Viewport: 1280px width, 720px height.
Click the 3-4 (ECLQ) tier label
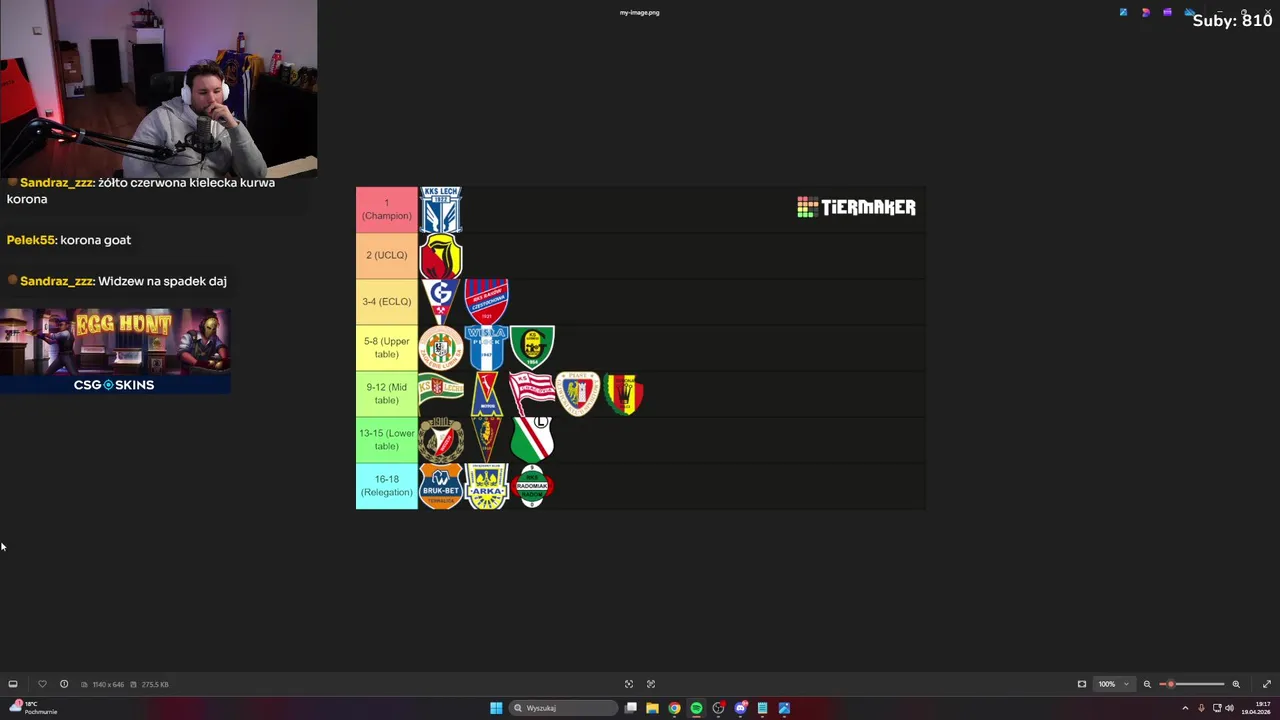tap(387, 301)
